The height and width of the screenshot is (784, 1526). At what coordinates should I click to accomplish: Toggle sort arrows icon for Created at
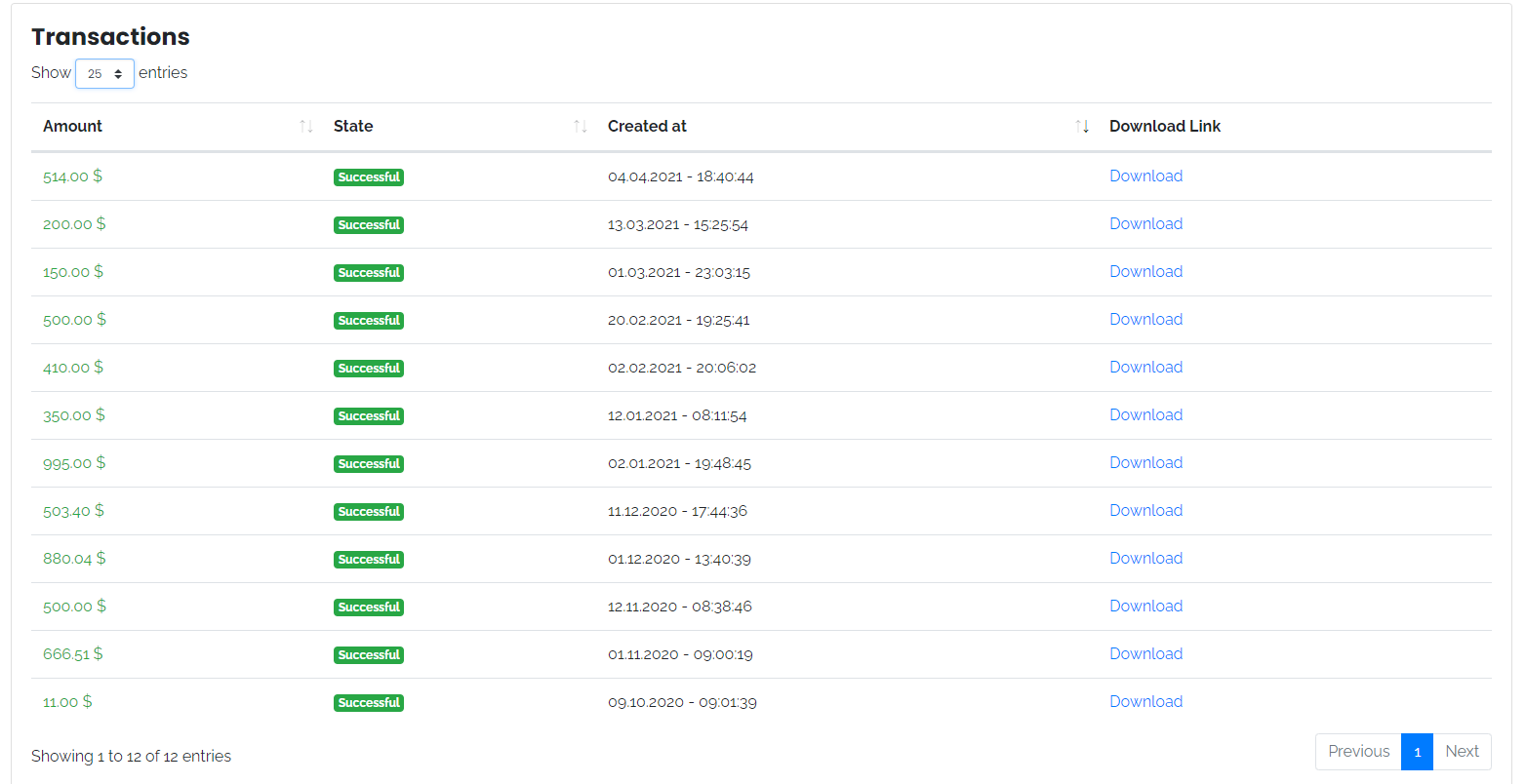coord(1082,127)
